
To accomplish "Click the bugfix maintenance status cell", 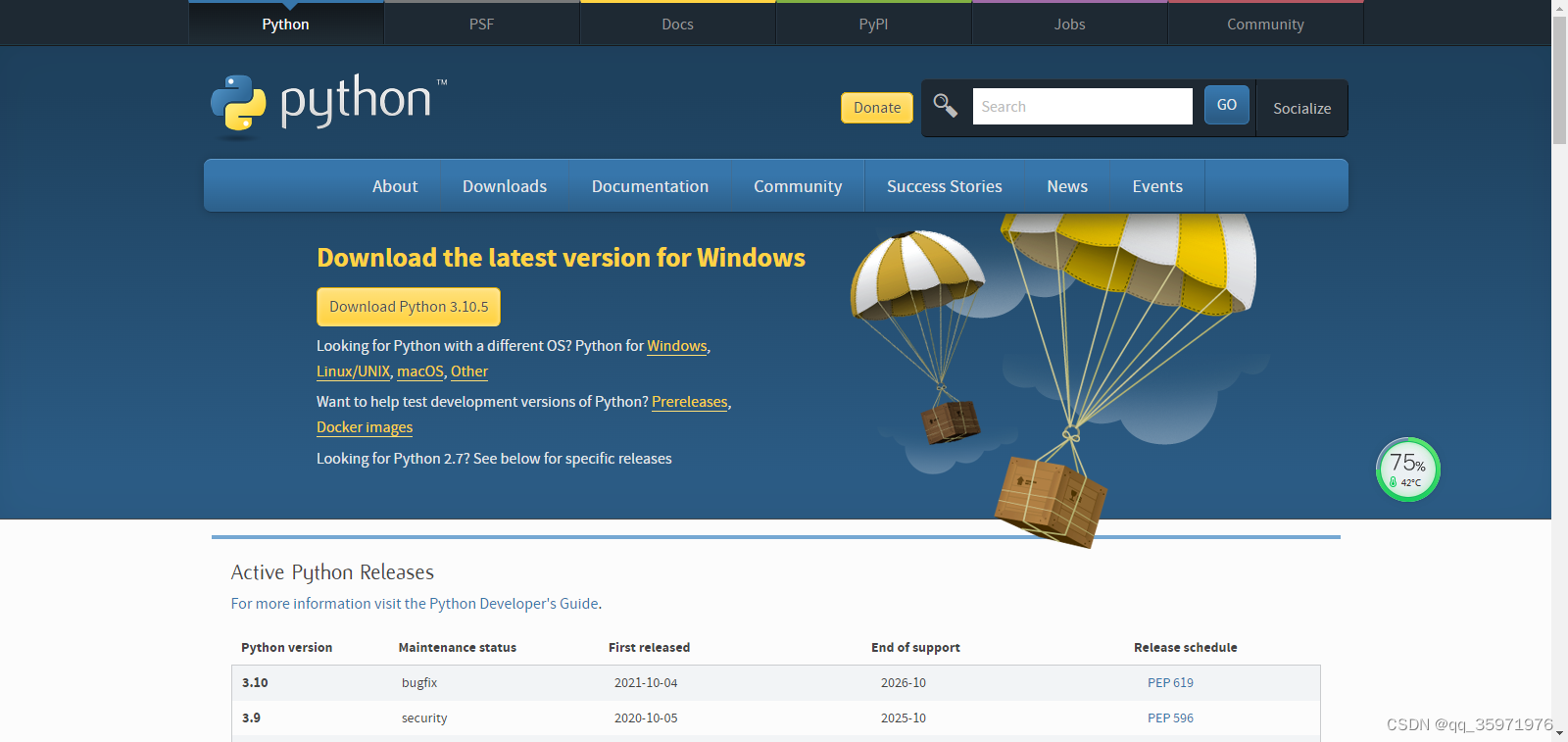I will [x=419, y=683].
